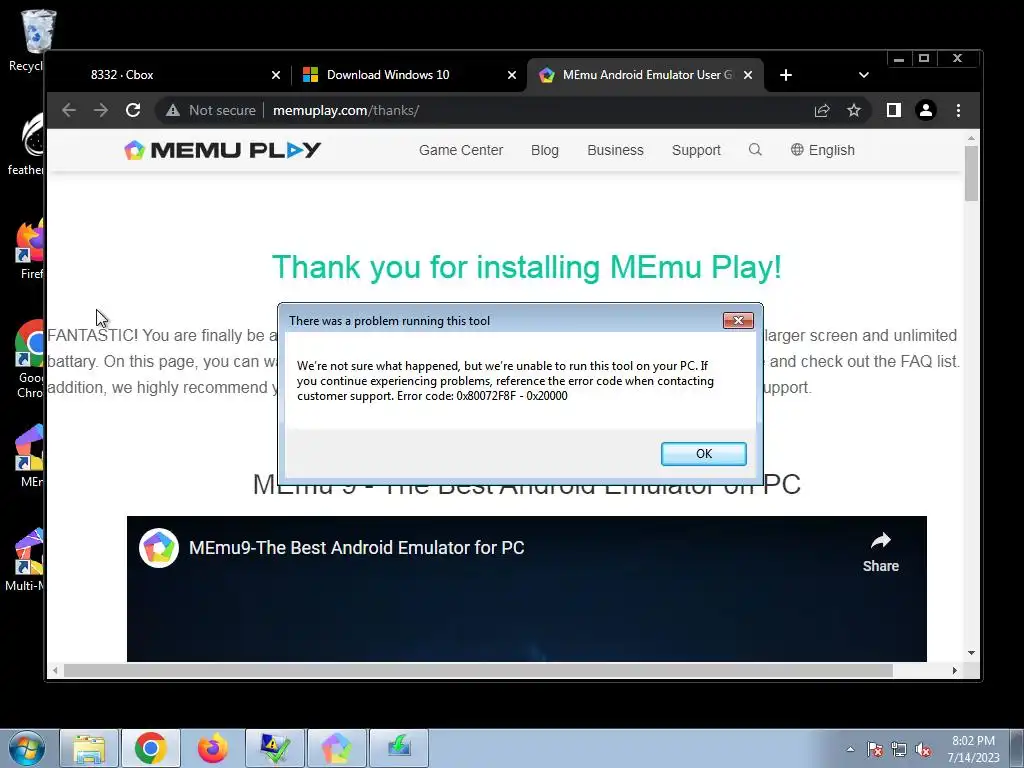Close the MEmu Android Emulator tab
The height and width of the screenshot is (768, 1024).
748,75
